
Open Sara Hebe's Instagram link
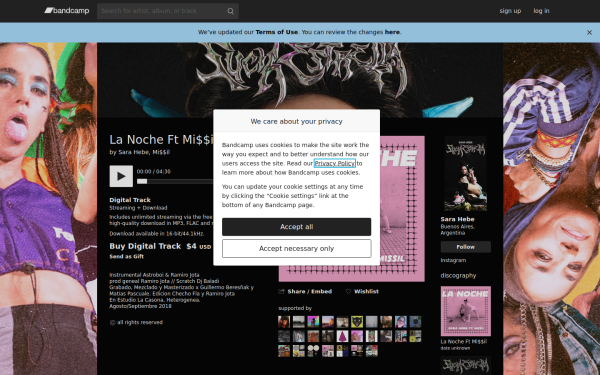click(453, 260)
